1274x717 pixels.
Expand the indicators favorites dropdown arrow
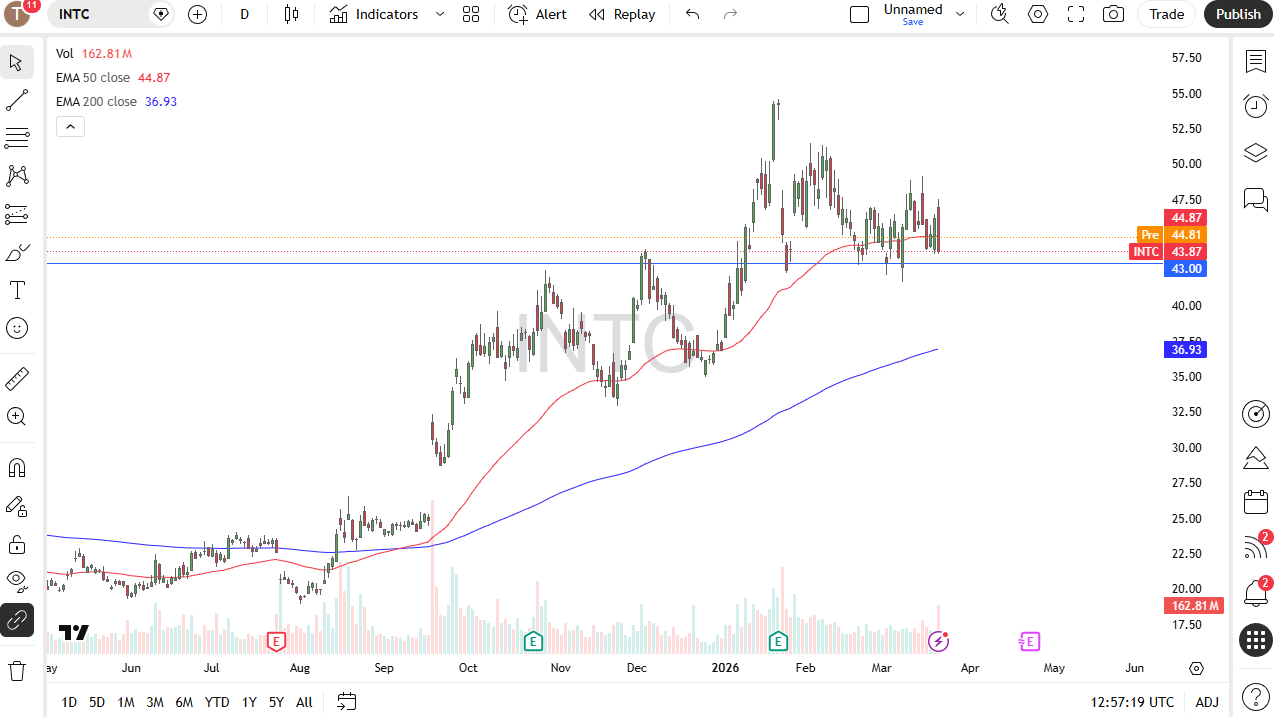coord(440,14)
